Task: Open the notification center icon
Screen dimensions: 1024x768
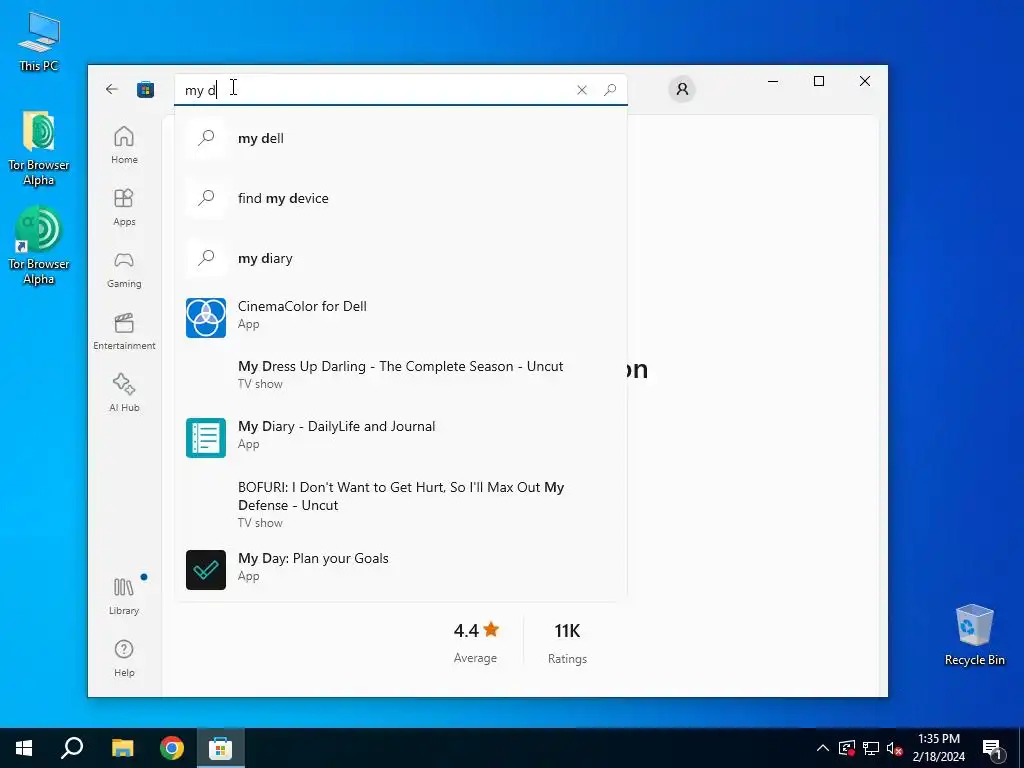Action: pos(992,749)
